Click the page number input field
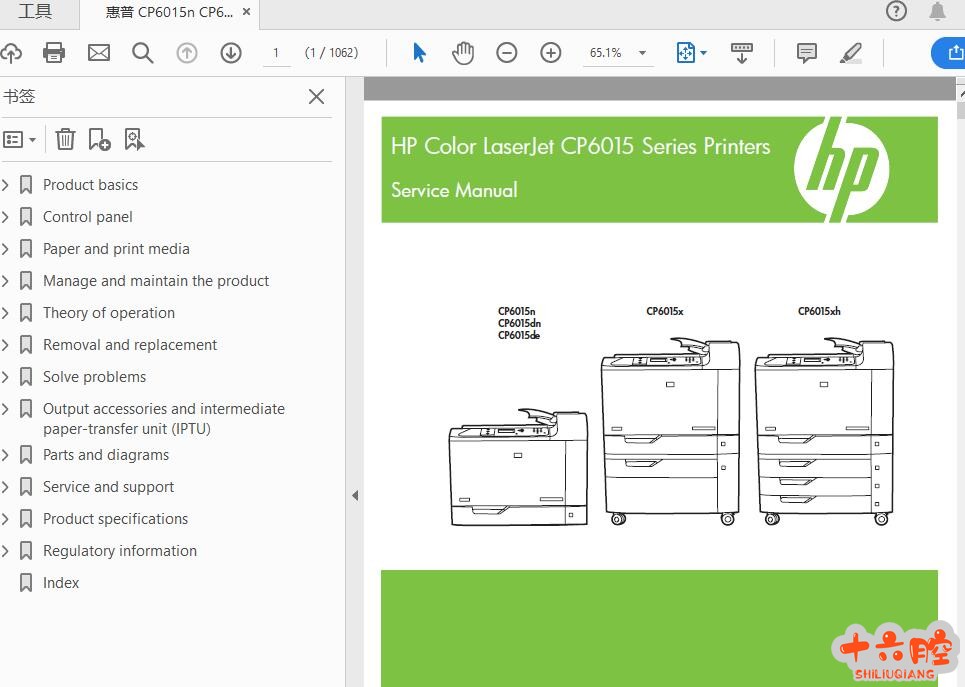Image resolution: width=965 pixels, height=687 pixels. pos(276,53)
